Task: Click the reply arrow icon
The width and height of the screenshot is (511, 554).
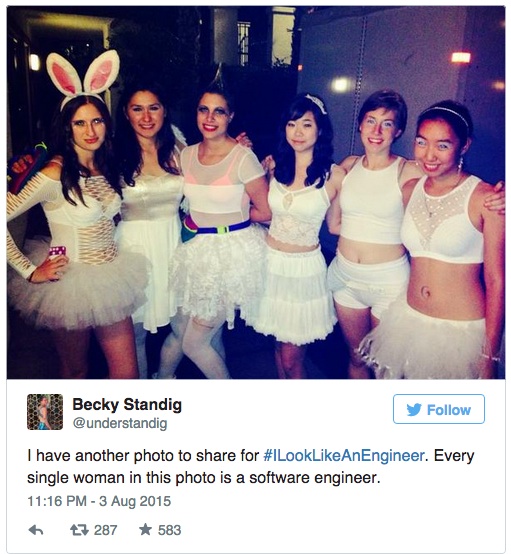Action: pos(36,530)
